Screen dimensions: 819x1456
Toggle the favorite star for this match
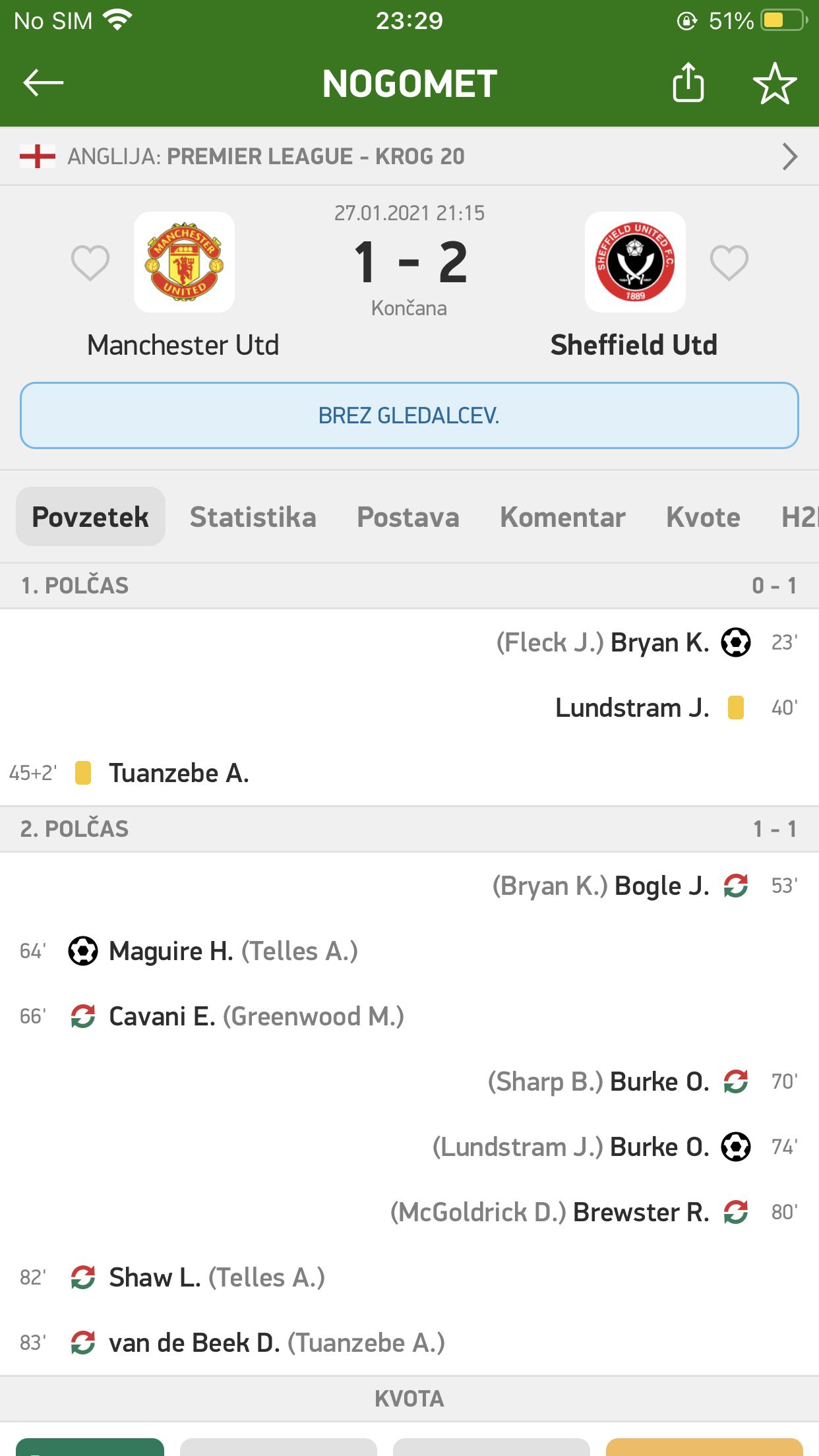tap(775, 83)
